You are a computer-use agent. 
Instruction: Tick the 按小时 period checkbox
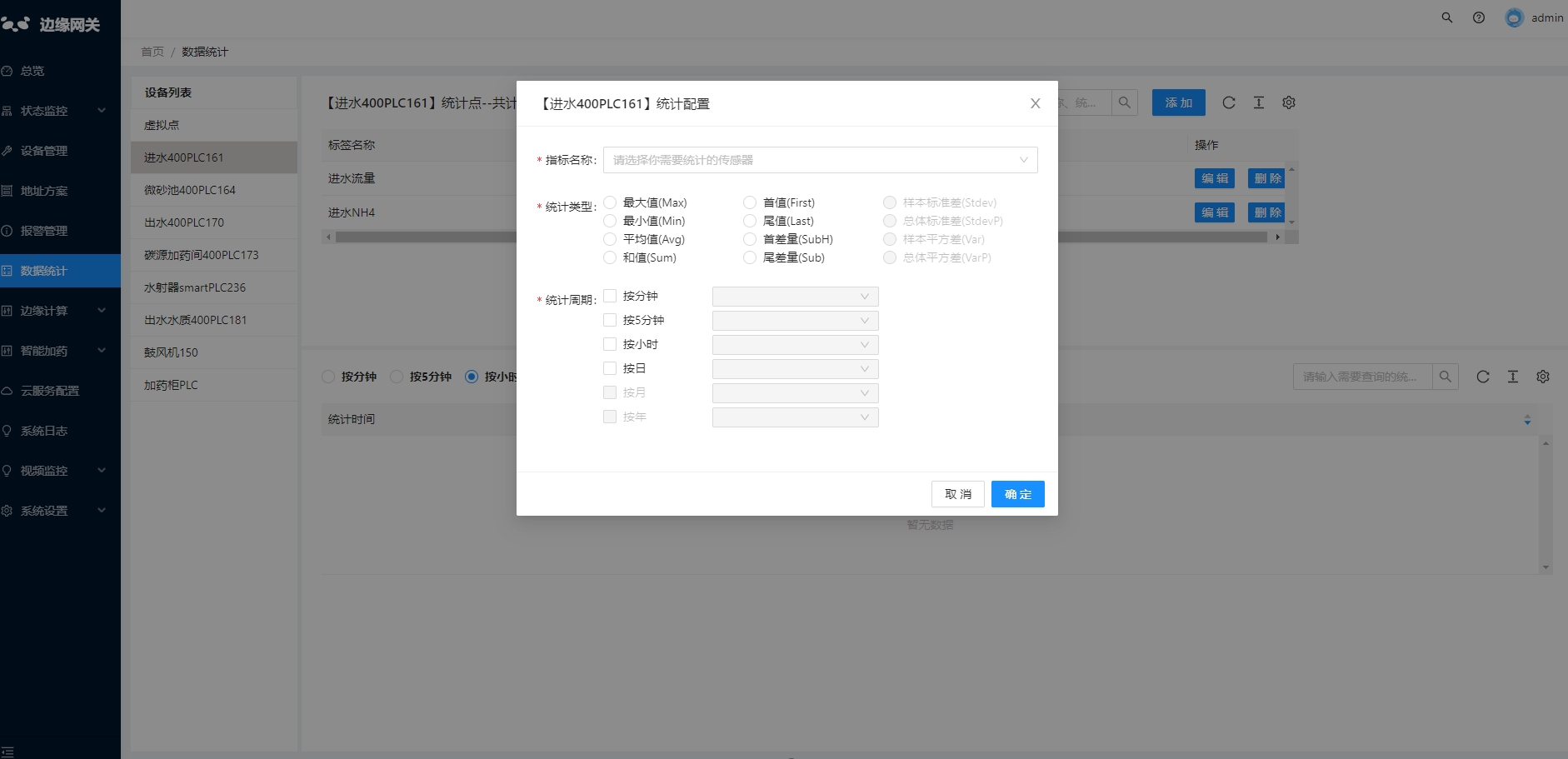[610, 344]
